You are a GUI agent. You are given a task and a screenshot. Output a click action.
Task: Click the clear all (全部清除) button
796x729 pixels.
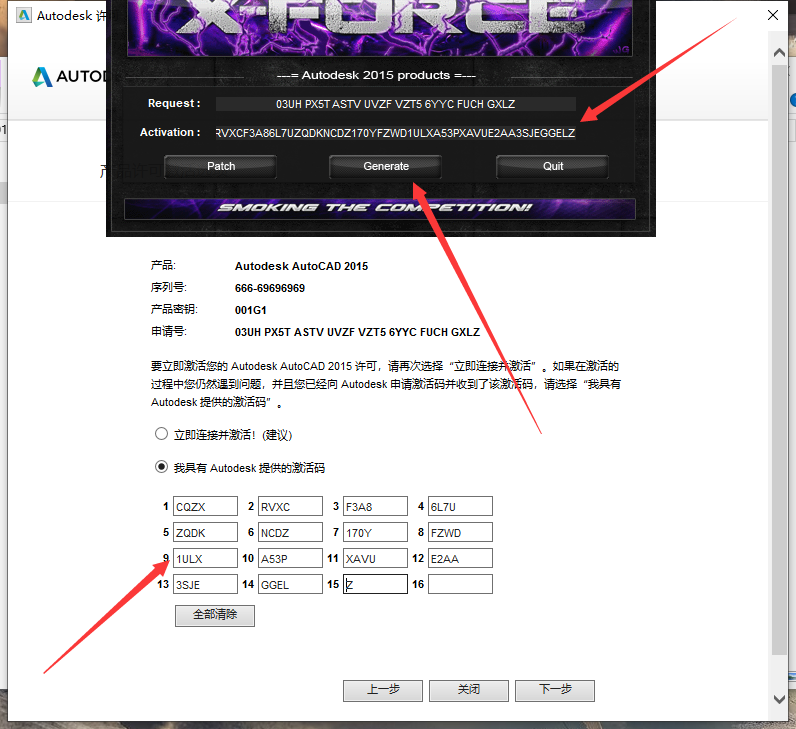(215, 615)
